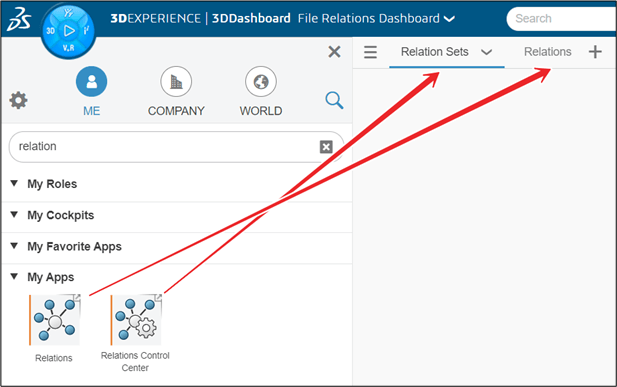
Task: Click the Relations app label
Action: (54, 358)
